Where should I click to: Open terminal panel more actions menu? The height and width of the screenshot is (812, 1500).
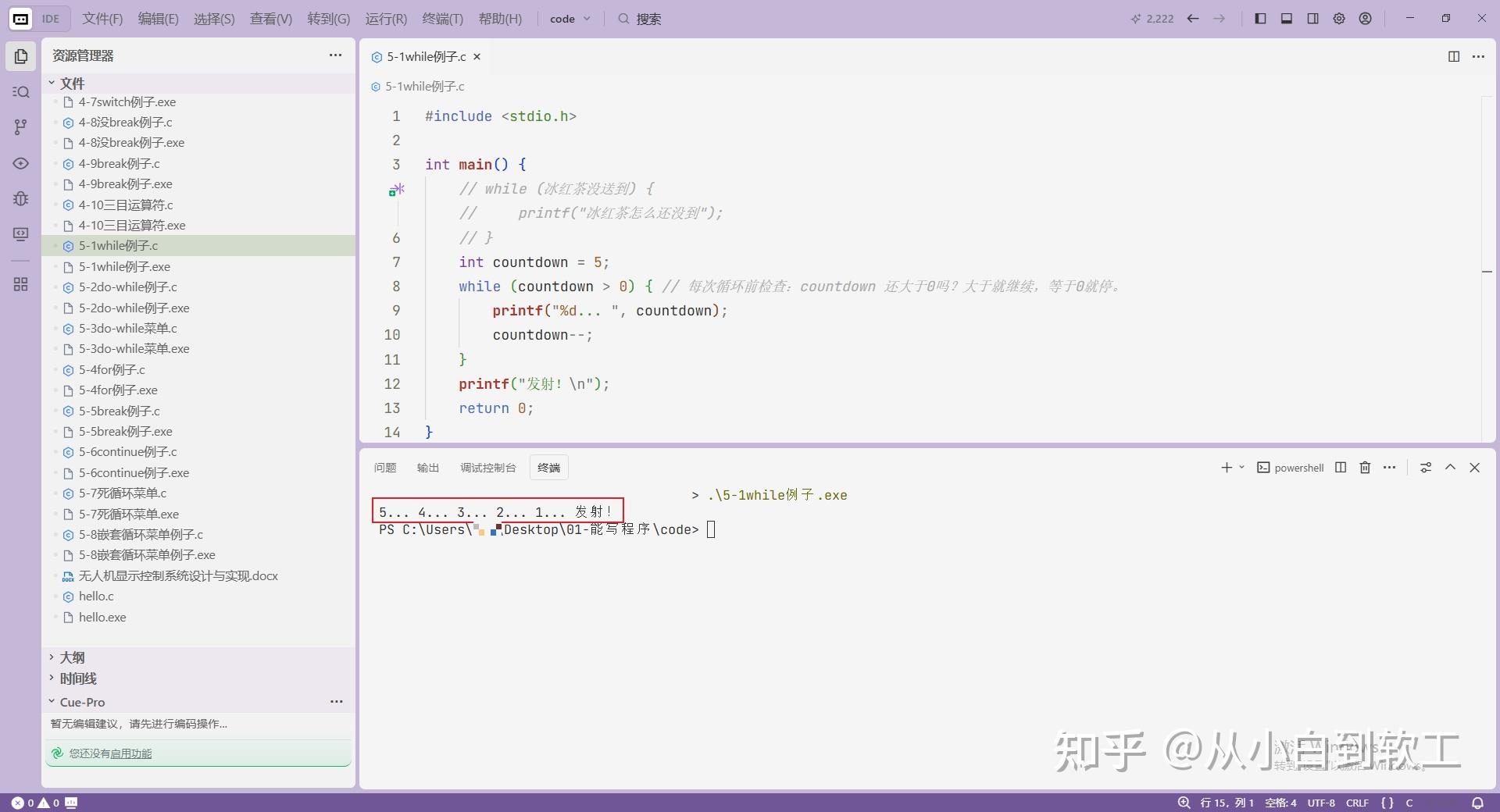click(1389, 468)
